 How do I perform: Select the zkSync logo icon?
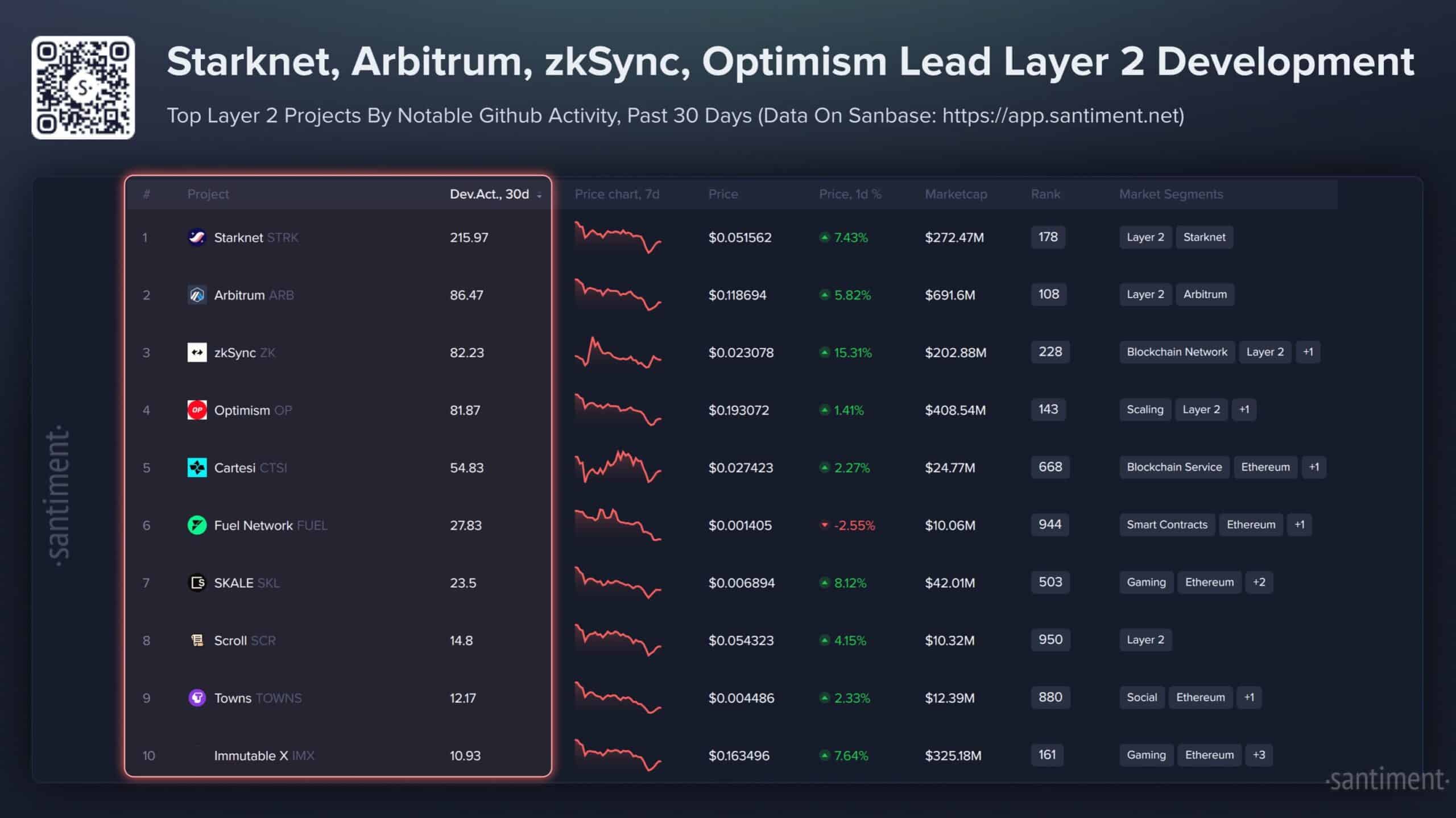click(197, 353)
